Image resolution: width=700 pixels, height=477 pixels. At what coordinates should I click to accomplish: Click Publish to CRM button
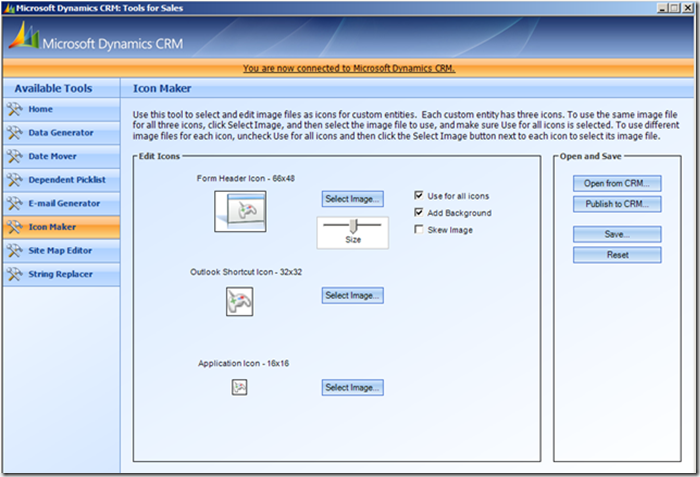coord(617,204)
